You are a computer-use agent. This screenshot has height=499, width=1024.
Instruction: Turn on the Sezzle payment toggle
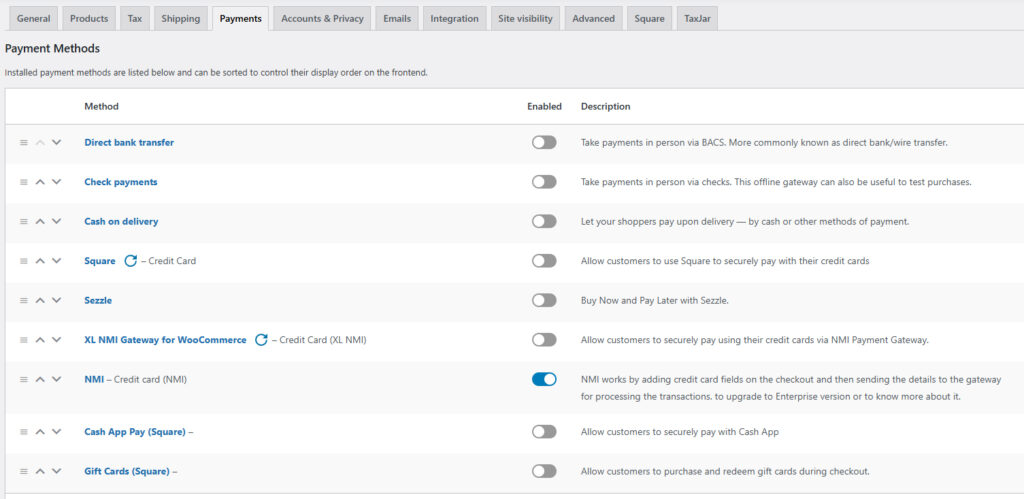coord(544,300)
